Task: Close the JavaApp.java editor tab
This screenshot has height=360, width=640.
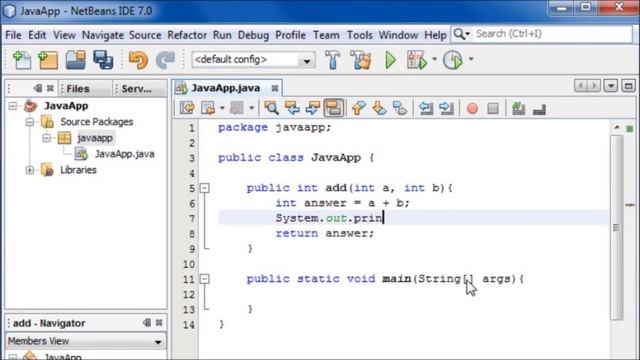Action: tap(275, 88)
